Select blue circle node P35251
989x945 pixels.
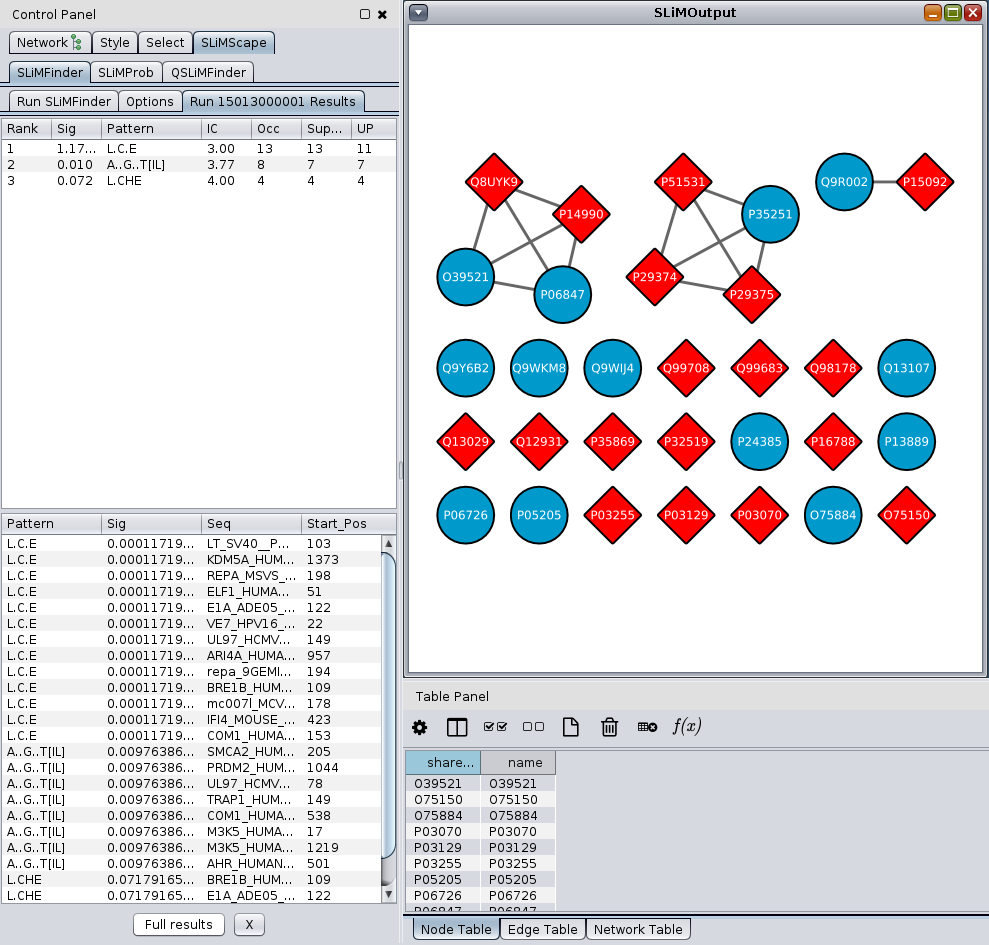point(770,214)
